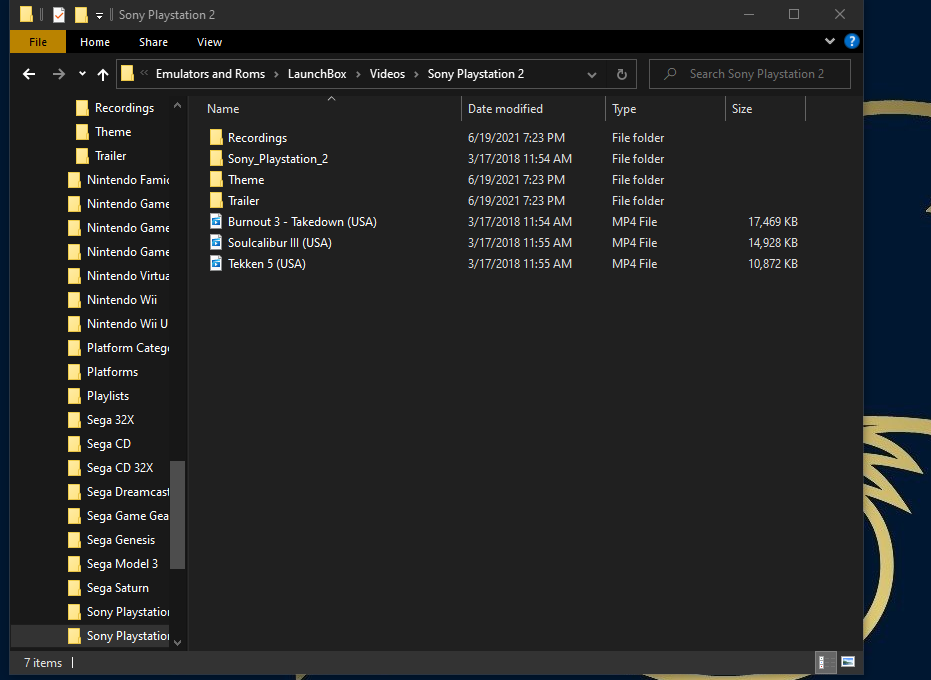Screen dimensions: 931x680
Task: Click the Sony_Playstation_2 folder icon
Action: click(216, 159)
